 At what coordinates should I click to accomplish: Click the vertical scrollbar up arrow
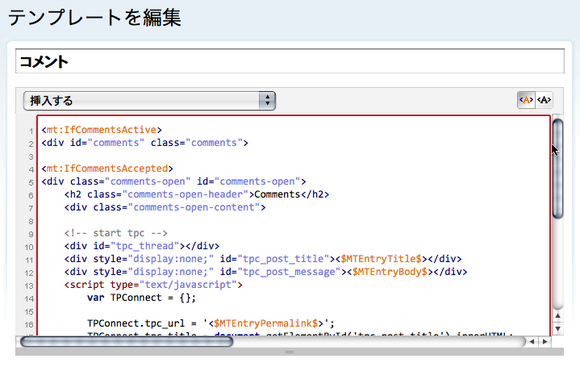pos(558,316)
